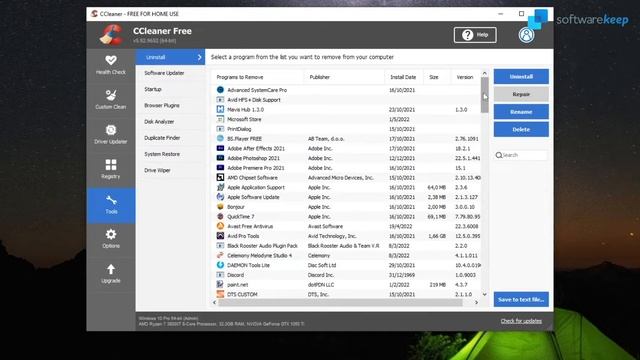This screenshot has width=640, height=360.
Task: Click the CCleaner logo in header
Action: click(x=111, y=35)
